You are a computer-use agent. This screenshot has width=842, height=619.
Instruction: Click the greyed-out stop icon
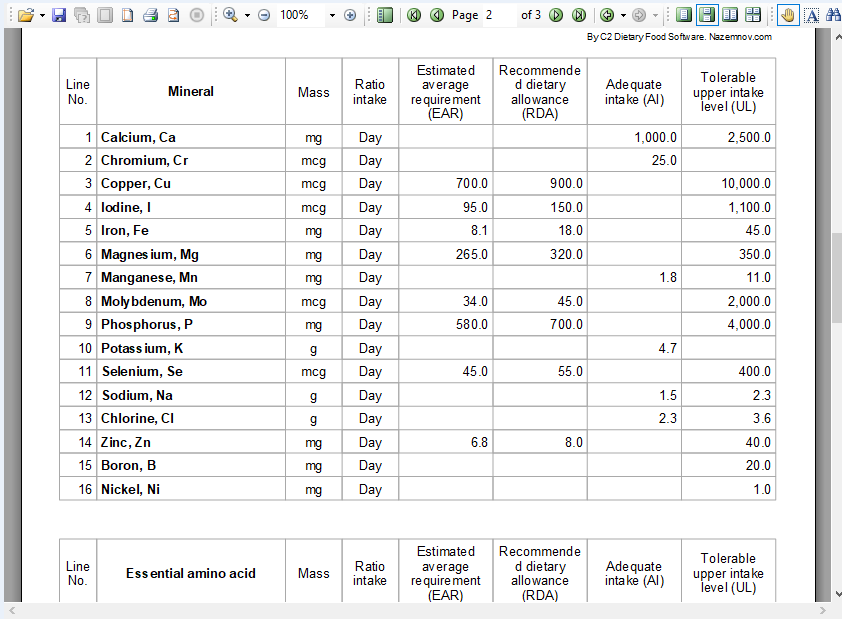(x=197, y=15)
